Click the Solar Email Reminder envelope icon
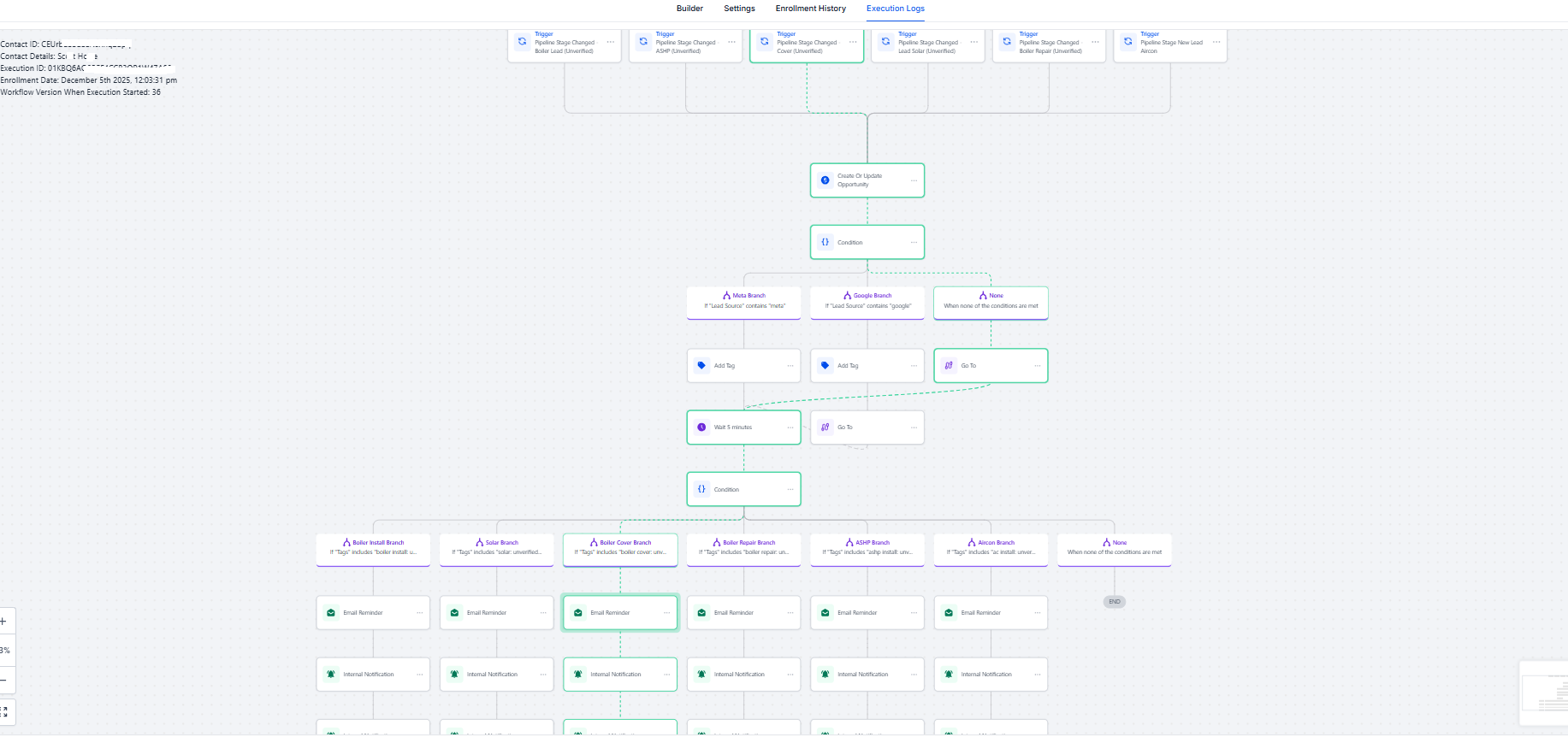The width and height of the screenshot is (1568, 737). click(454, 613)
